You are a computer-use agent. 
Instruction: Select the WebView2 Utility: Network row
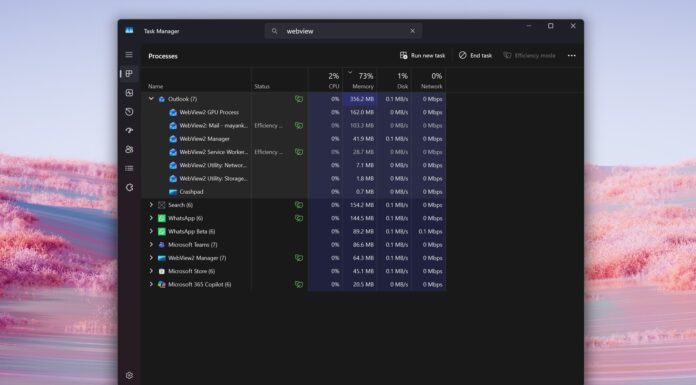293,165
